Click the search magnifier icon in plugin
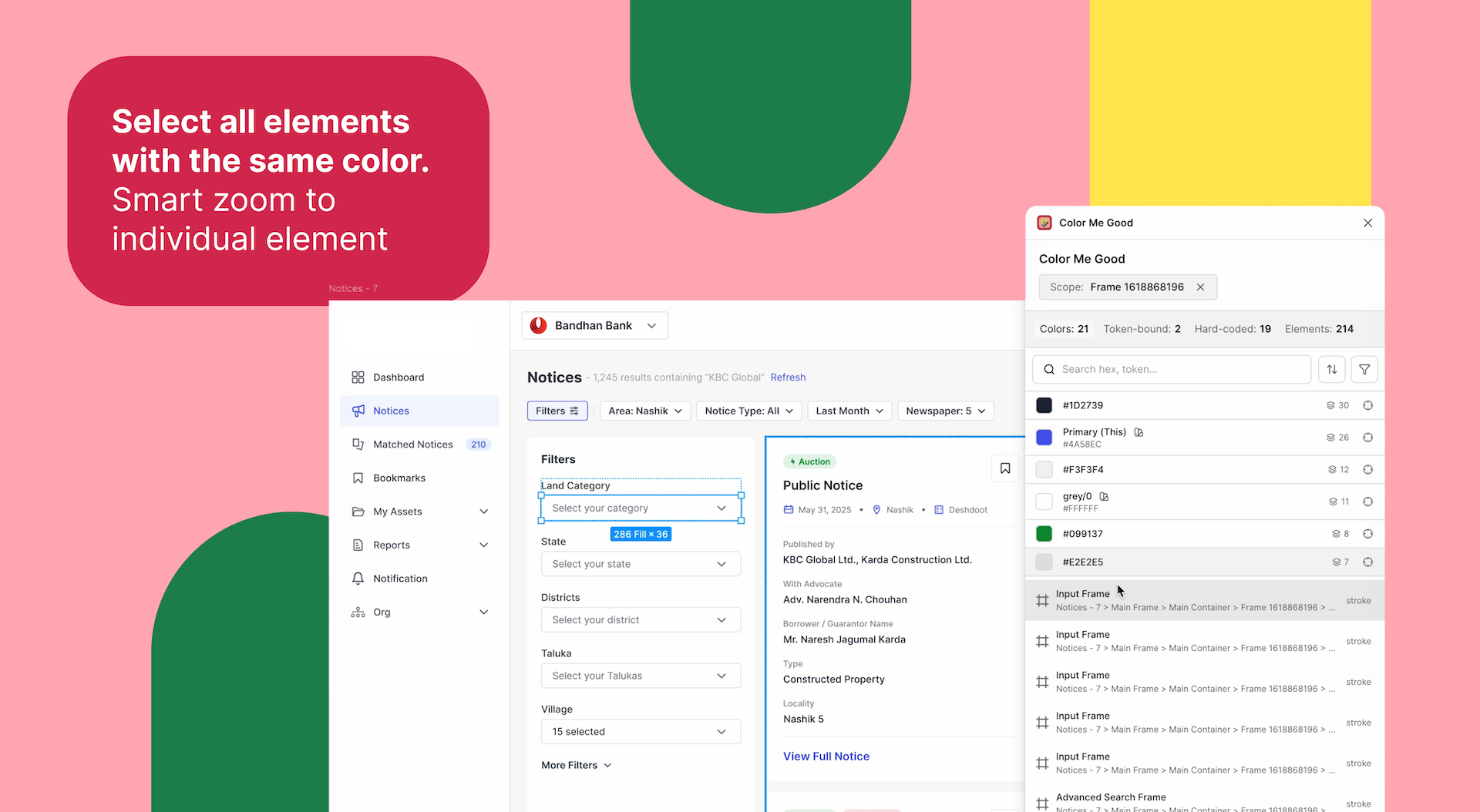 [1049, 369]
